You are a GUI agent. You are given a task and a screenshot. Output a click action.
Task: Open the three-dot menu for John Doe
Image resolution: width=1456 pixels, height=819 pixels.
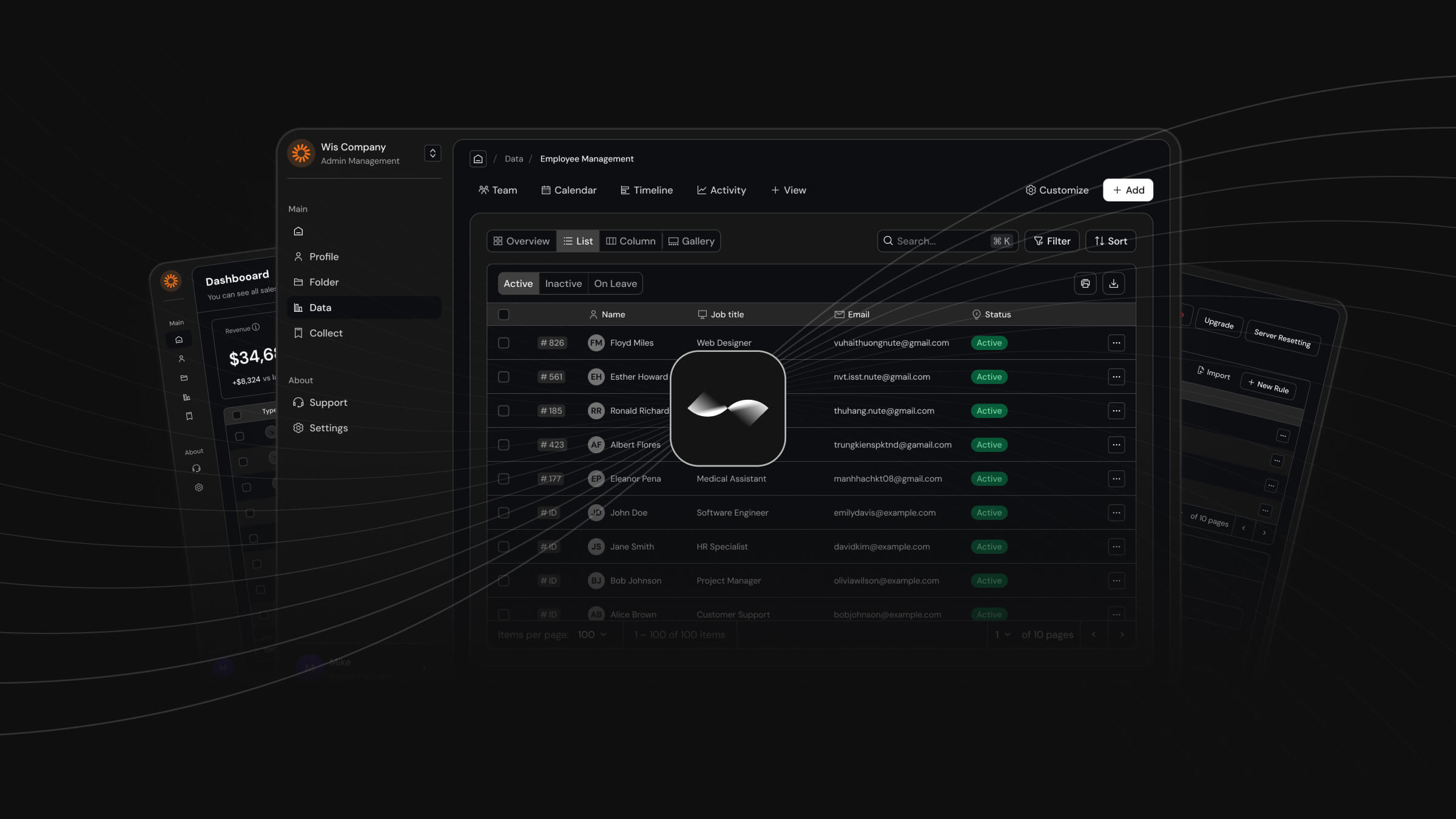tap(1116, 513)
